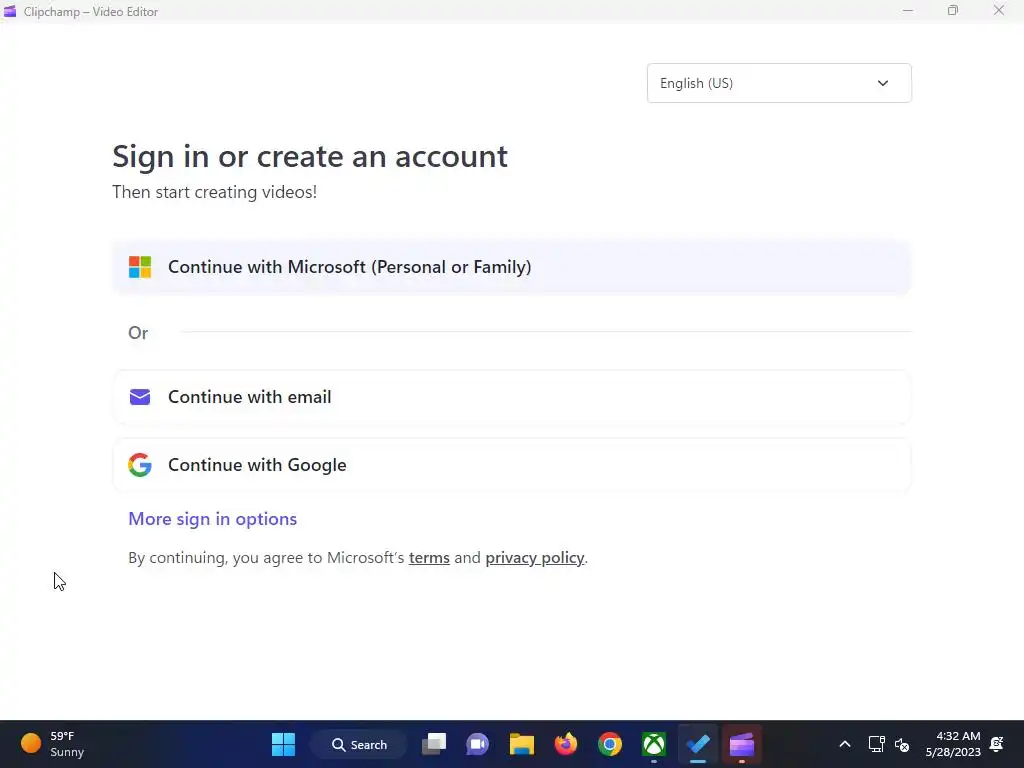Open Task View from the taskbar
The height and width of the screenshot is (768, 1024).
[434, 744]
